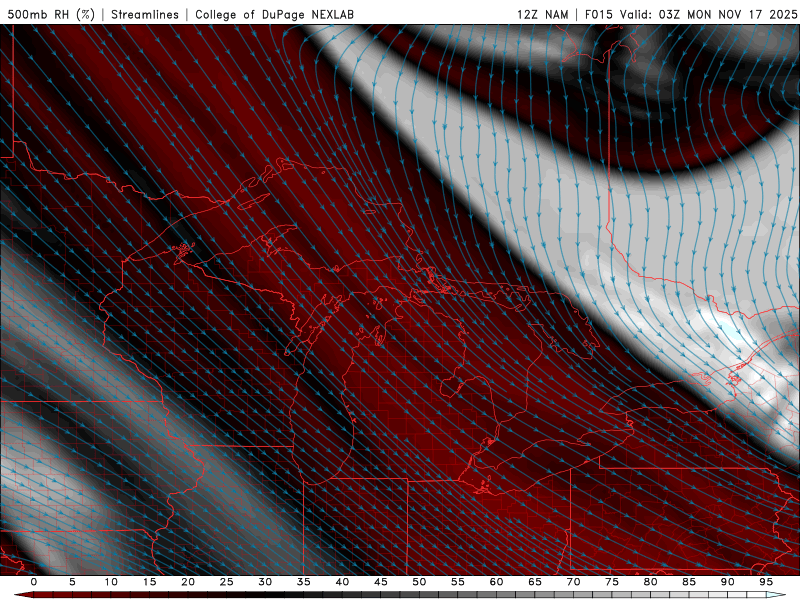Click the "50" colorbar label
Screen dimensions: 800x600
coord(419,582)
